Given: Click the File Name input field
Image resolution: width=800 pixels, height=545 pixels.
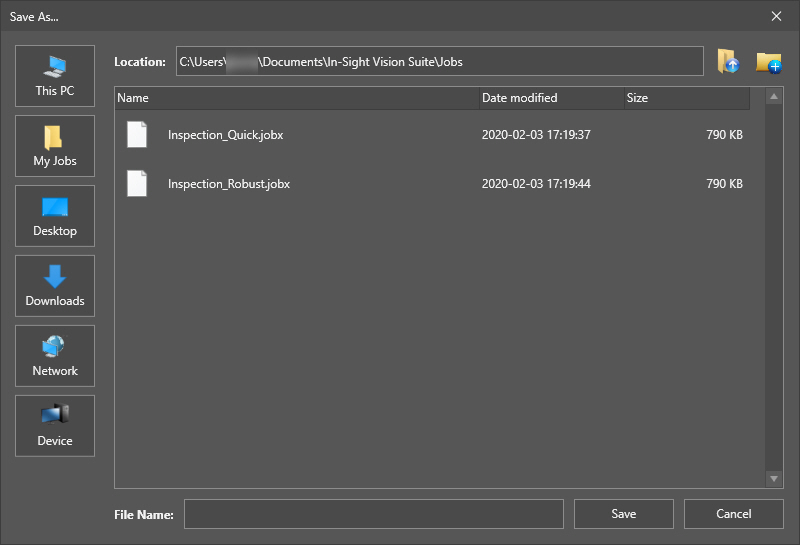Looking at the screenshot, I should point(374,514).
